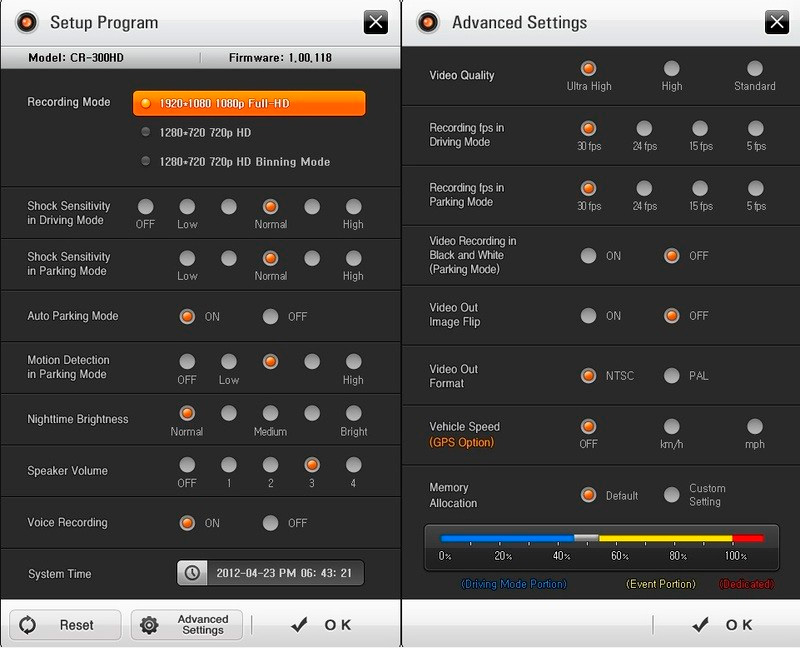Select 1920*1080 1080p Full-HD recording mode
The width and height of the screenshot is (800, 648).
tap(249, 104)
